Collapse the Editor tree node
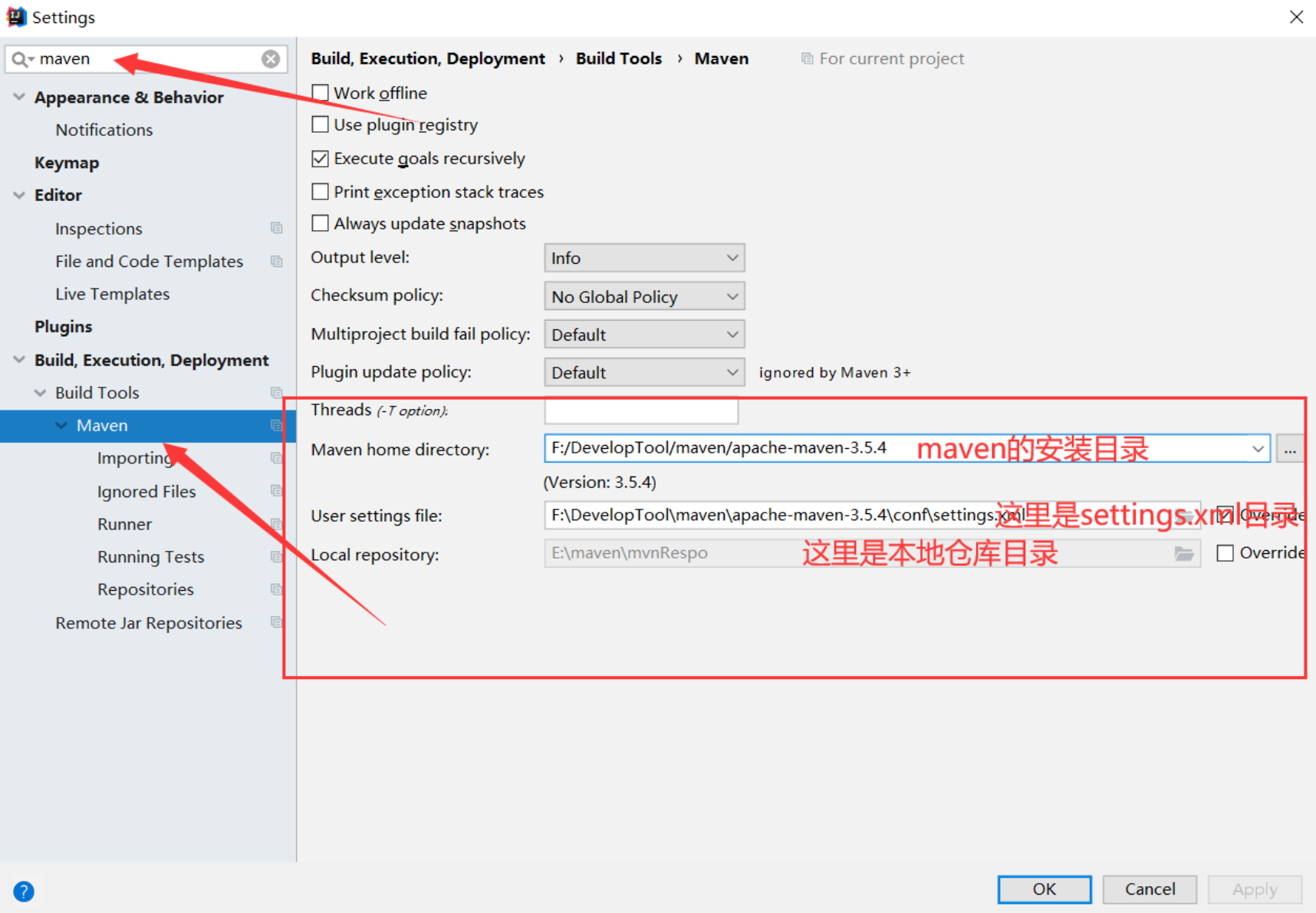The height and width of the screenshot is (913, 1316). 19,195
